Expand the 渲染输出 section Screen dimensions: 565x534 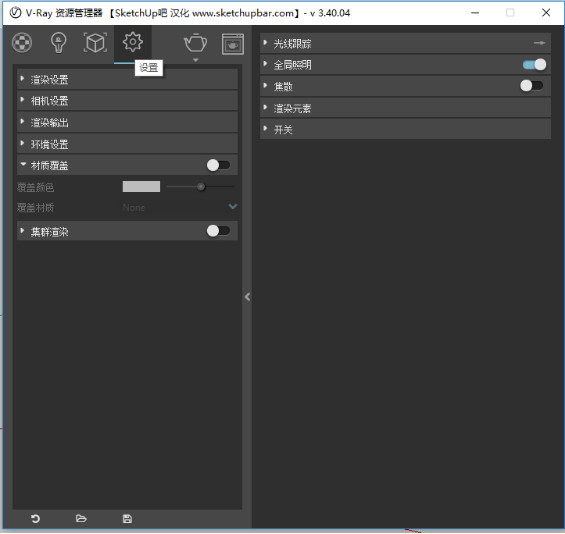pos(127,122)
